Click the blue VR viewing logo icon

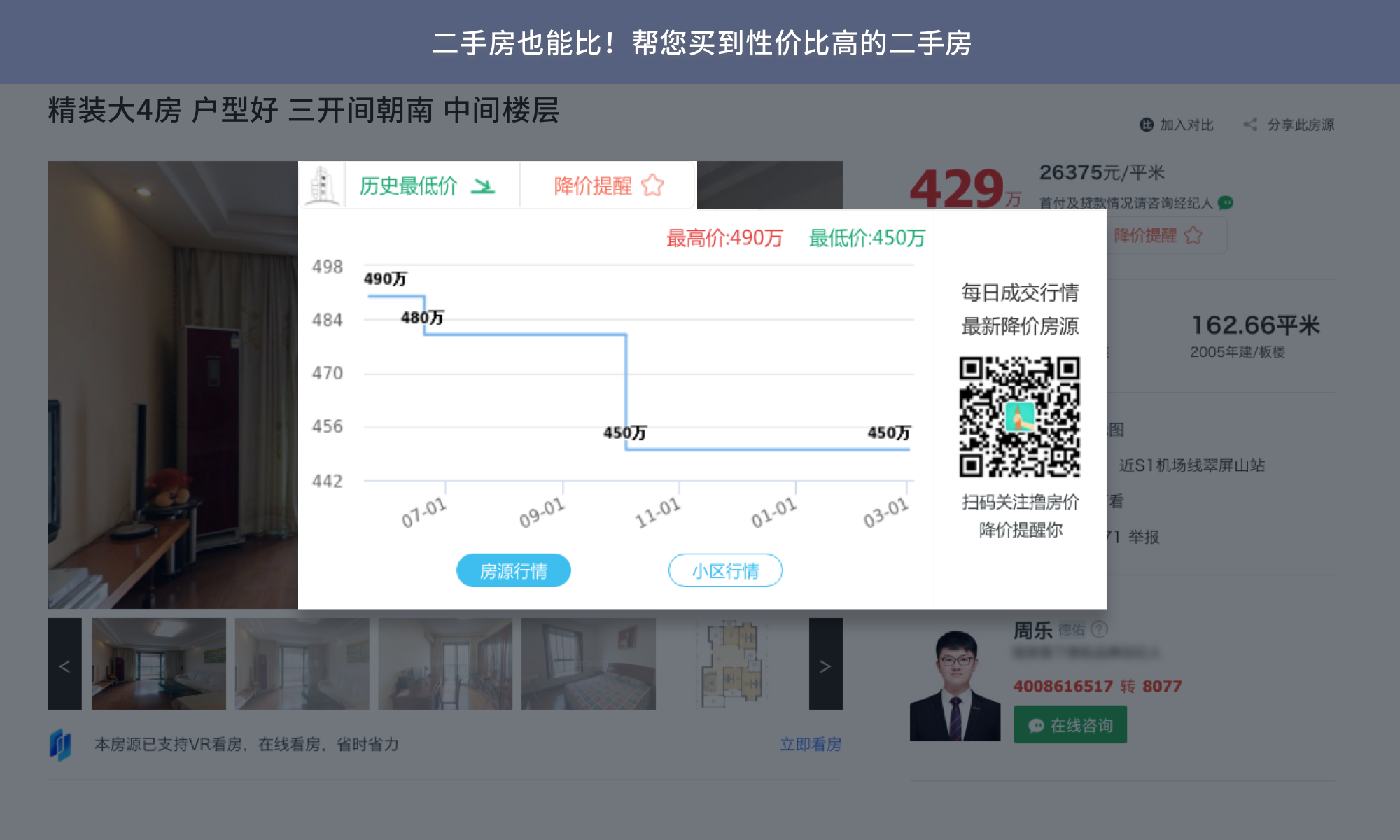[x=61, y=744]
